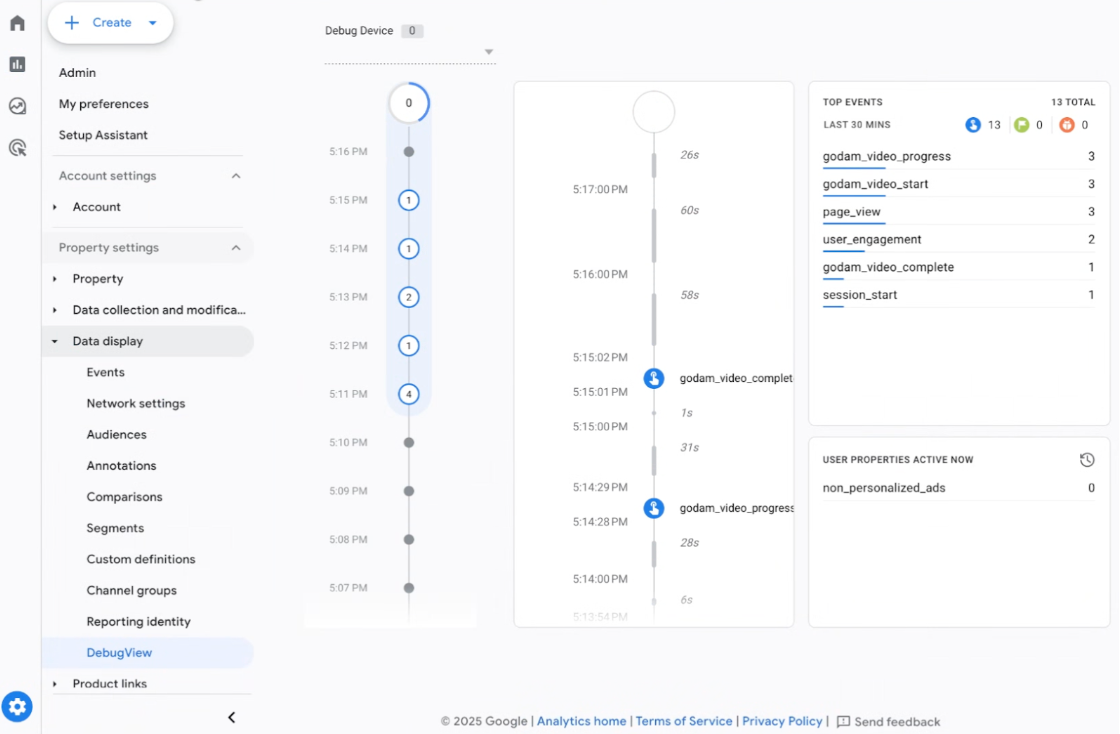
Task: Collapse the sidebar with the left chevron
Action: 232,717
